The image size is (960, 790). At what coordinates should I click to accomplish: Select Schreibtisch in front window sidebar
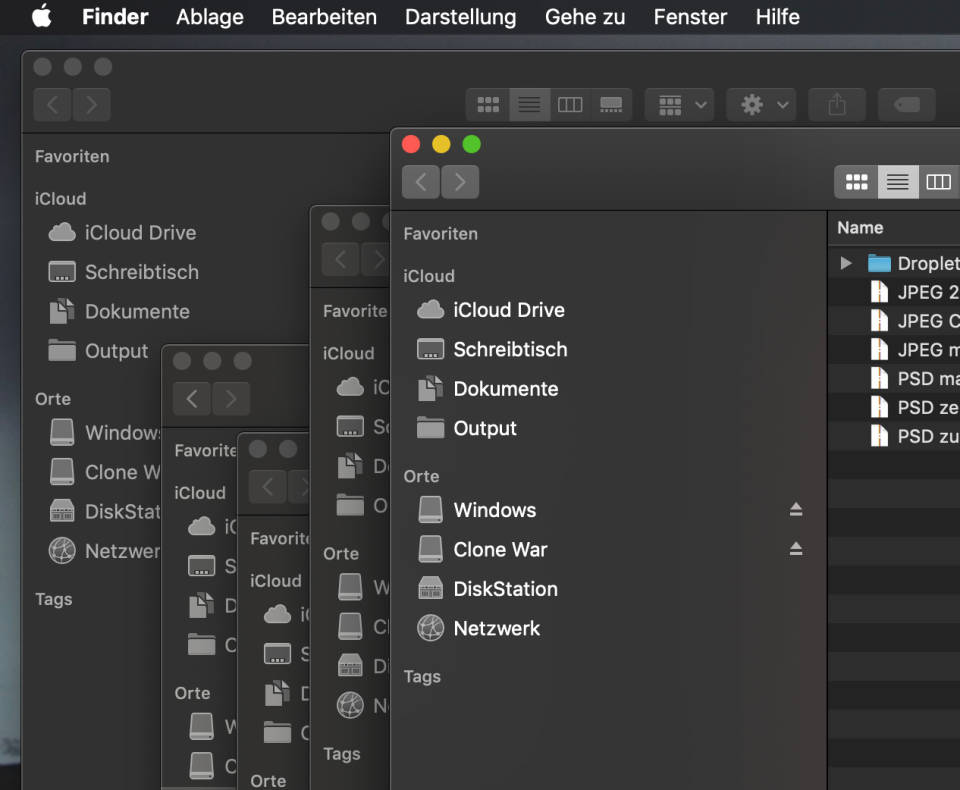tap(492, 349)
